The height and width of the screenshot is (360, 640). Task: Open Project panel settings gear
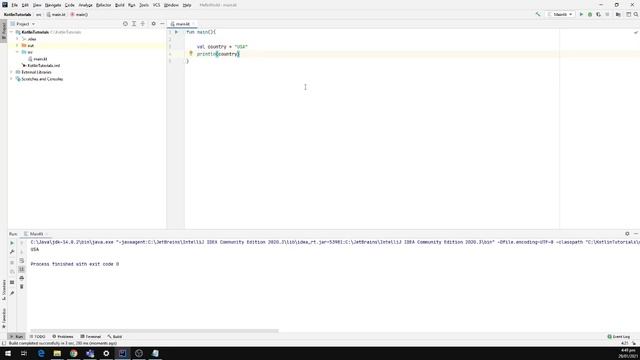pos(153,24)
